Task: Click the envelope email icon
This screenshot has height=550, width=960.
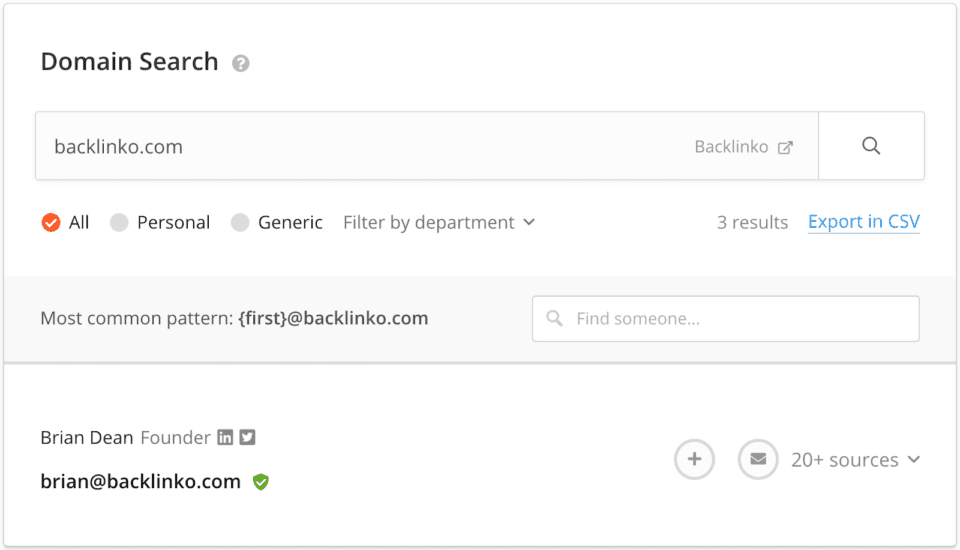Action: (x=758, y=460)
